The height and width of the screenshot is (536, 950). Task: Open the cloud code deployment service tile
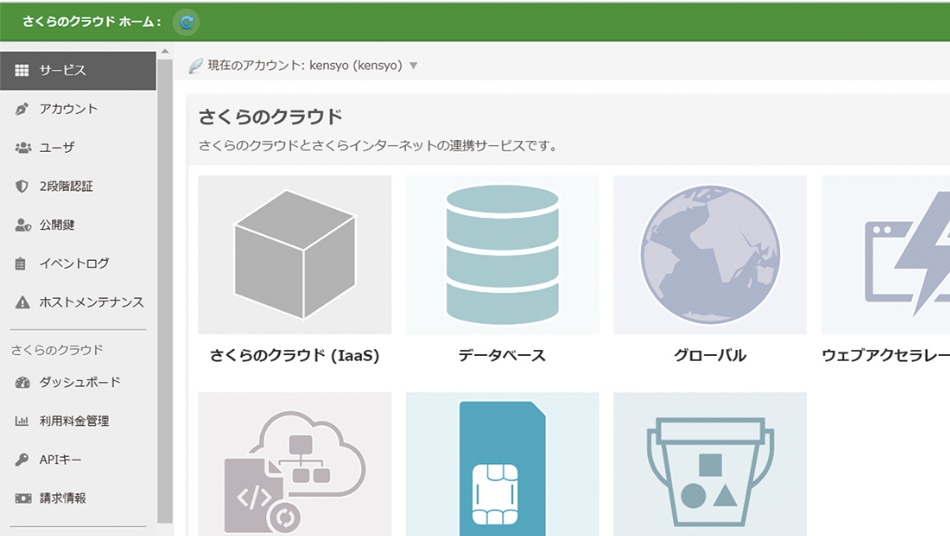point(294,464)
